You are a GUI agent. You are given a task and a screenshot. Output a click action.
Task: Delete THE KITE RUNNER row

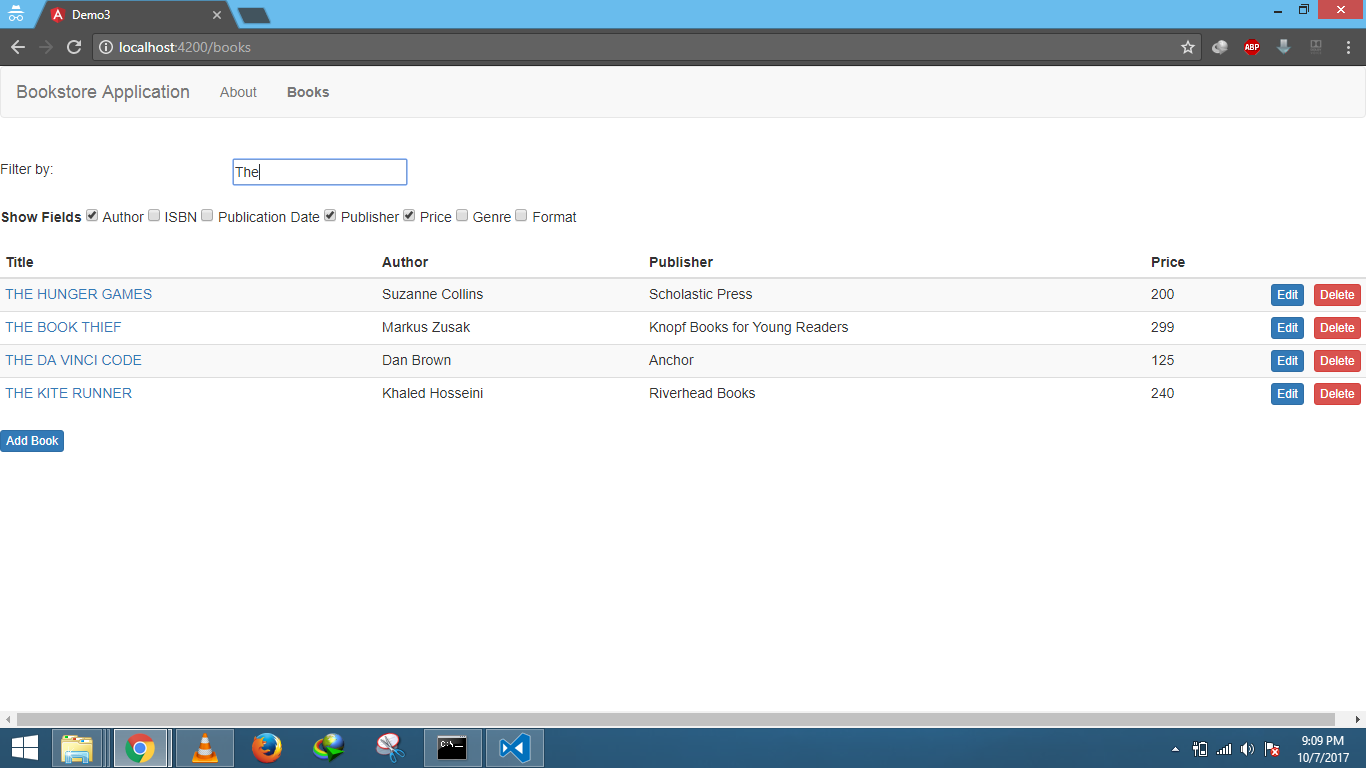click(1337, 394)
